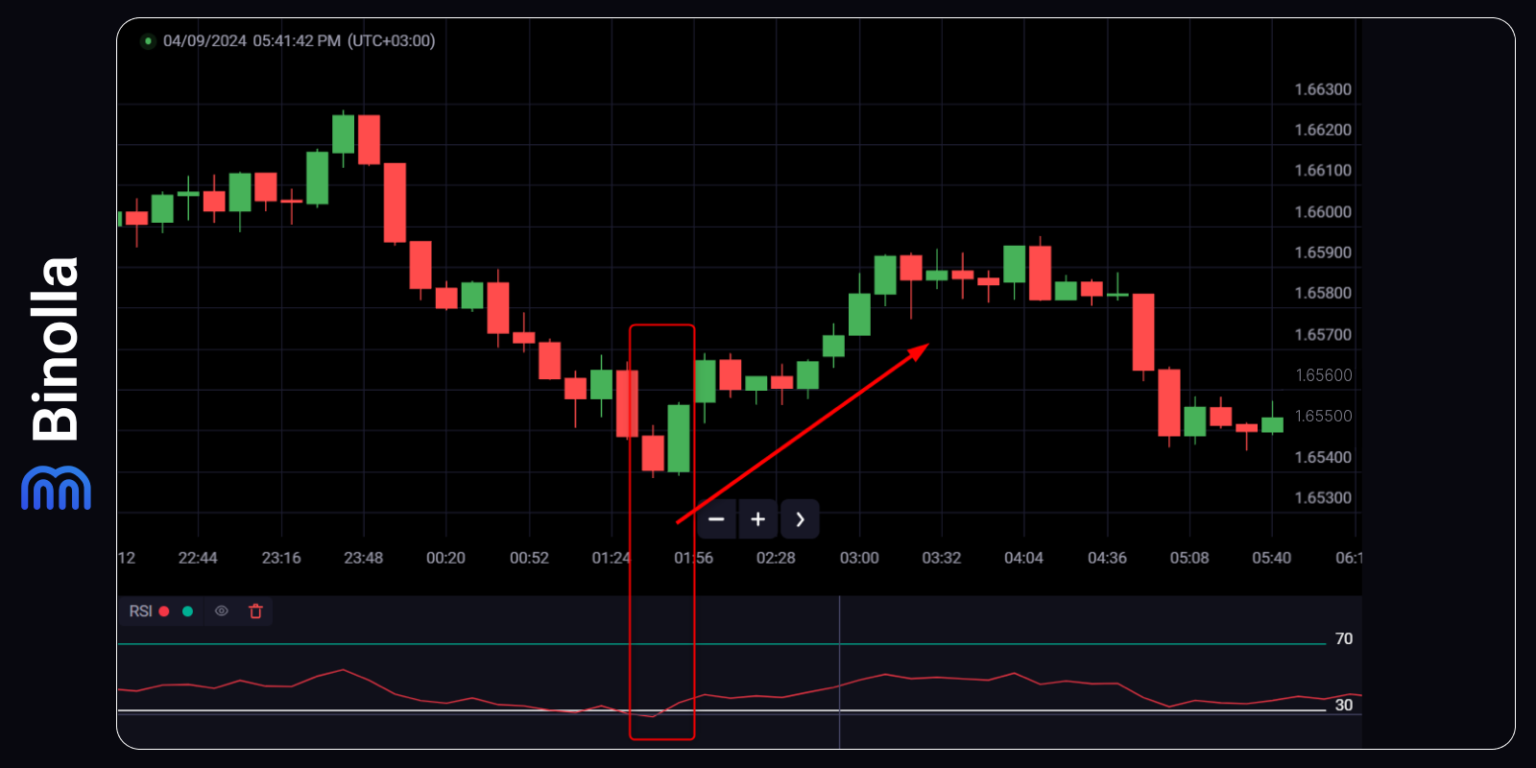Expand the RSI settings panel
The height and width of the screenshot is (768, 1536).
pyautogui.click(x=139, y=611)
